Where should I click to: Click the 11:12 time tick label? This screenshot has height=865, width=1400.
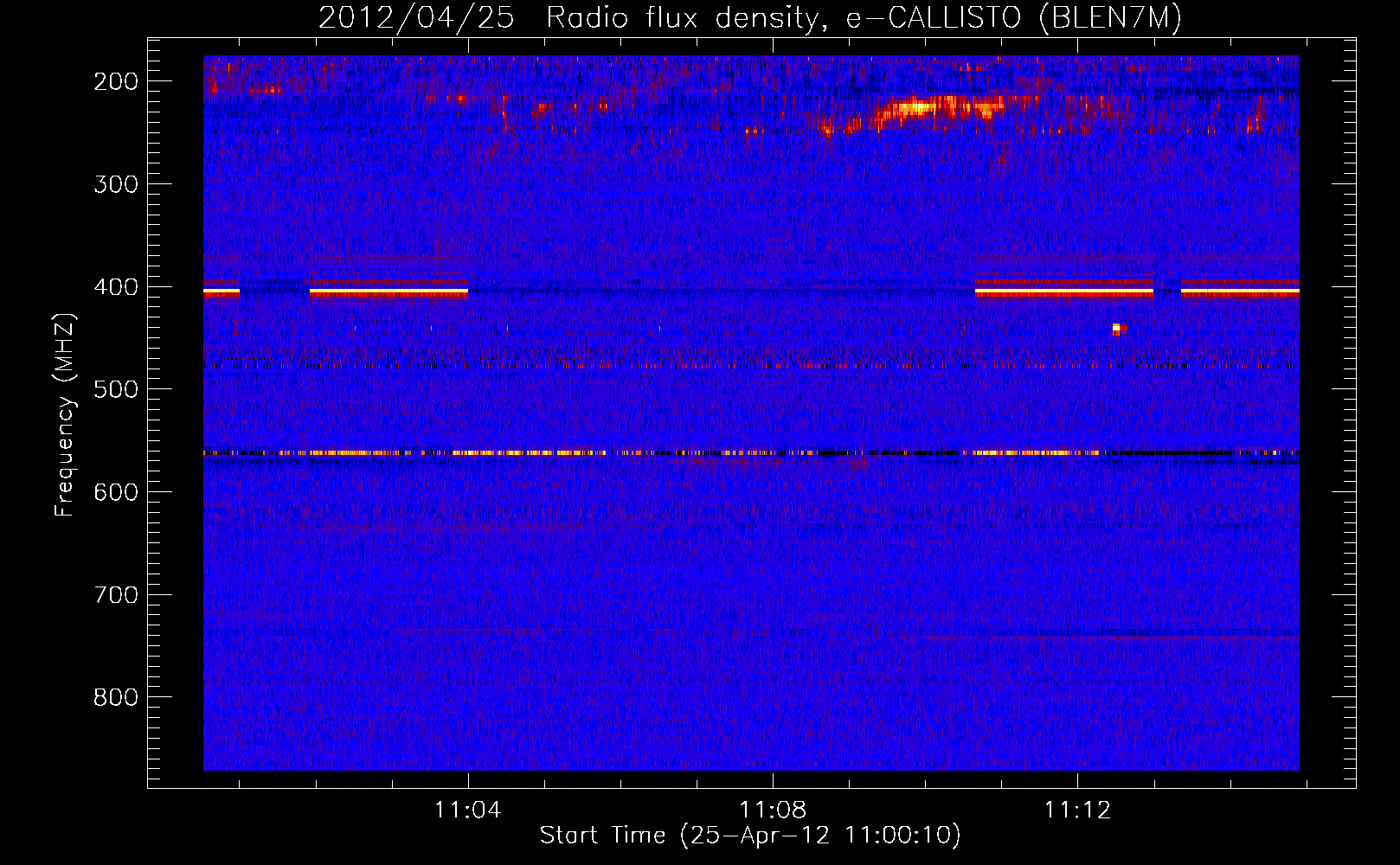click(1077, 811)
